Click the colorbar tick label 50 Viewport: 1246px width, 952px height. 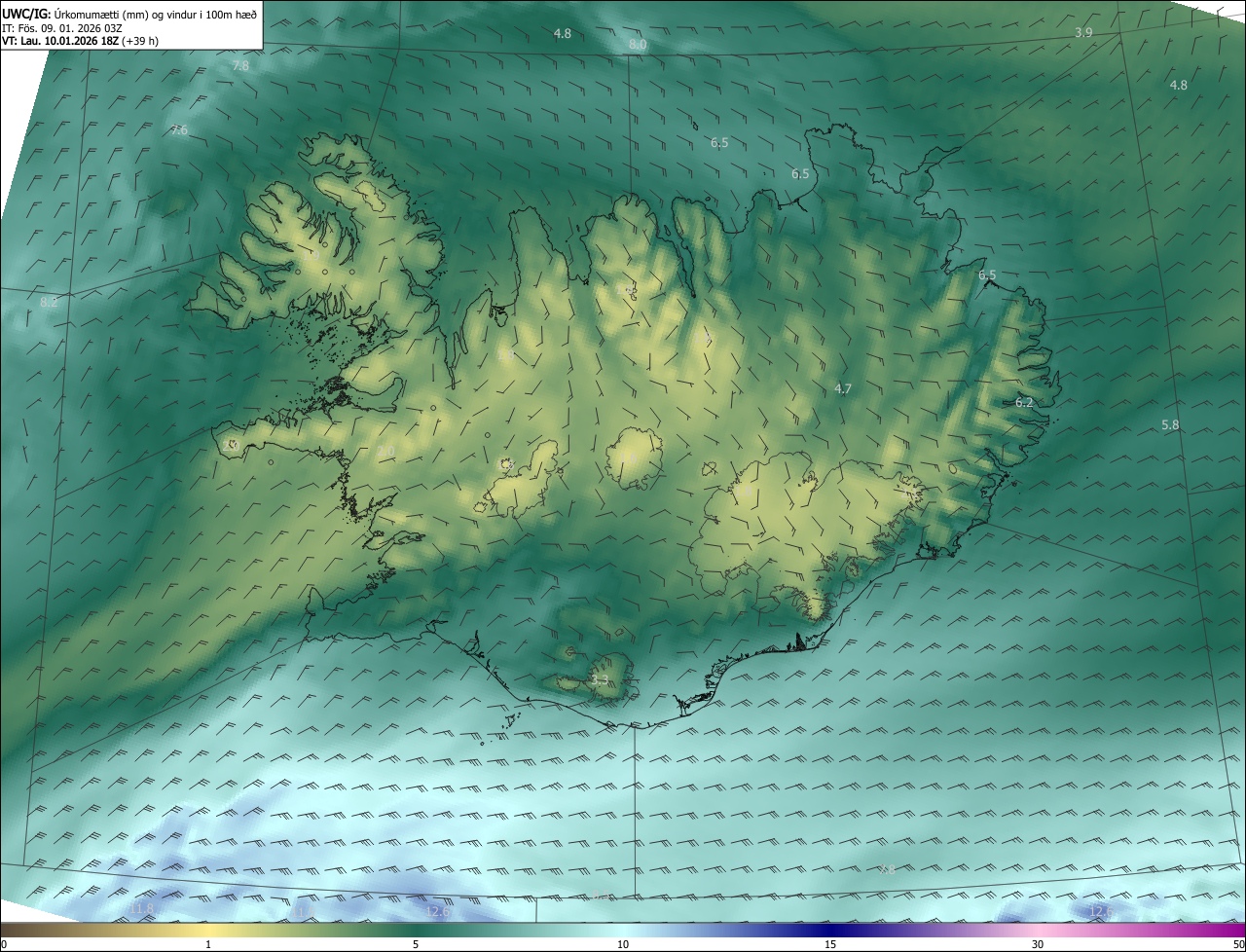pos(1238,945)
